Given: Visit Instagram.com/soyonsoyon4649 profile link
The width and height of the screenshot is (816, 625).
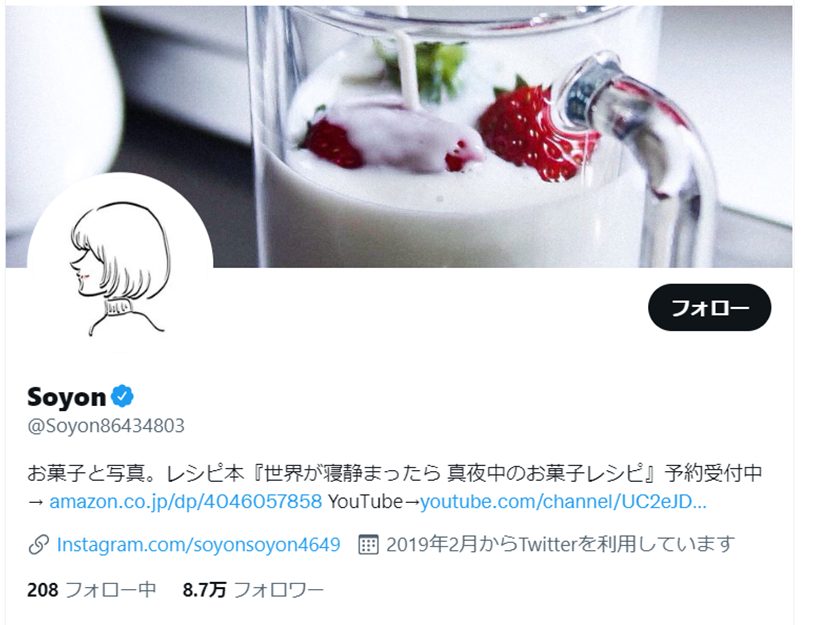Looking at the screenshot, I should [198, 544].
